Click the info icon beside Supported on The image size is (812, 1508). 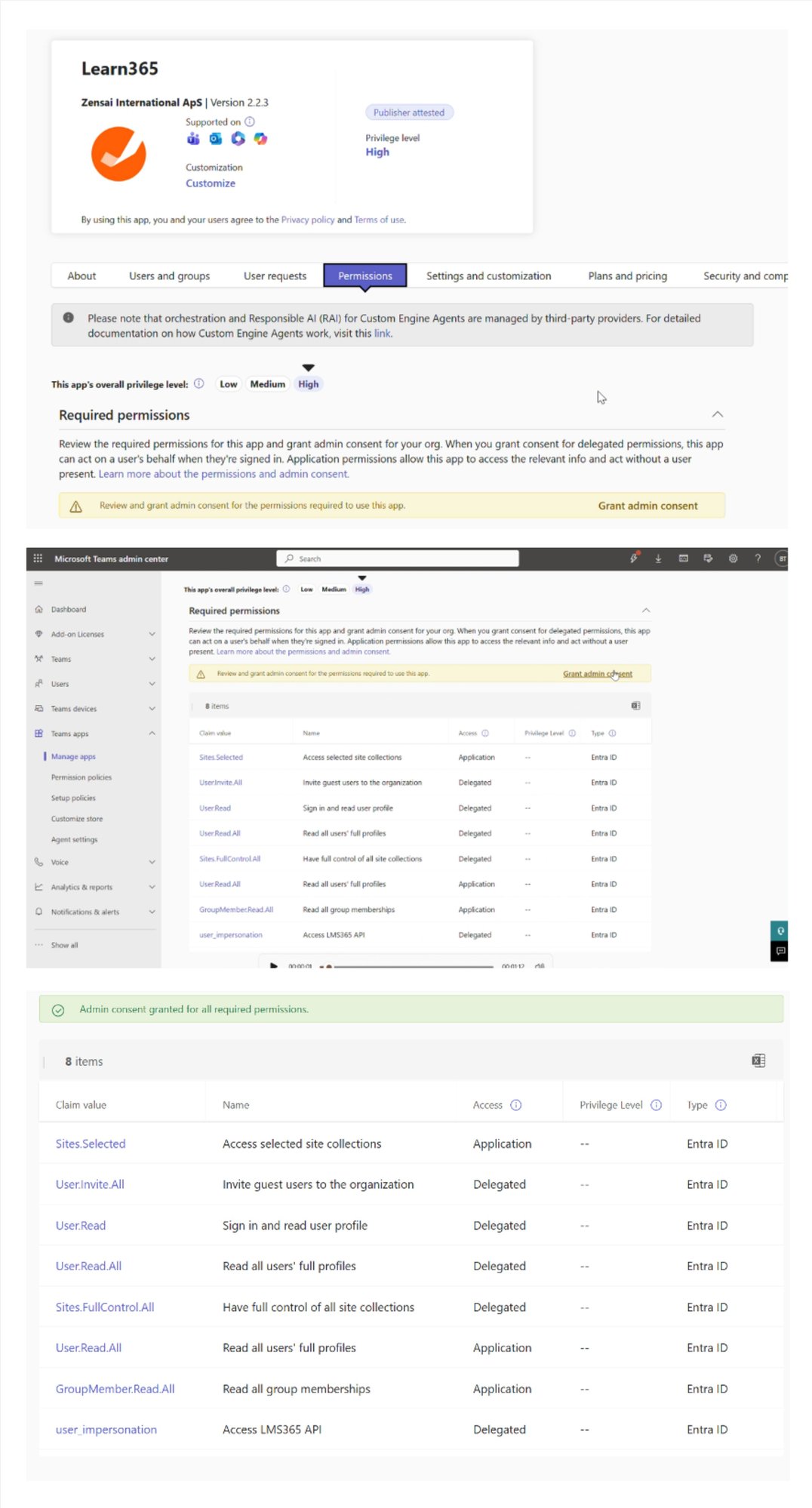pyautogui.click(x=250, y=122)
